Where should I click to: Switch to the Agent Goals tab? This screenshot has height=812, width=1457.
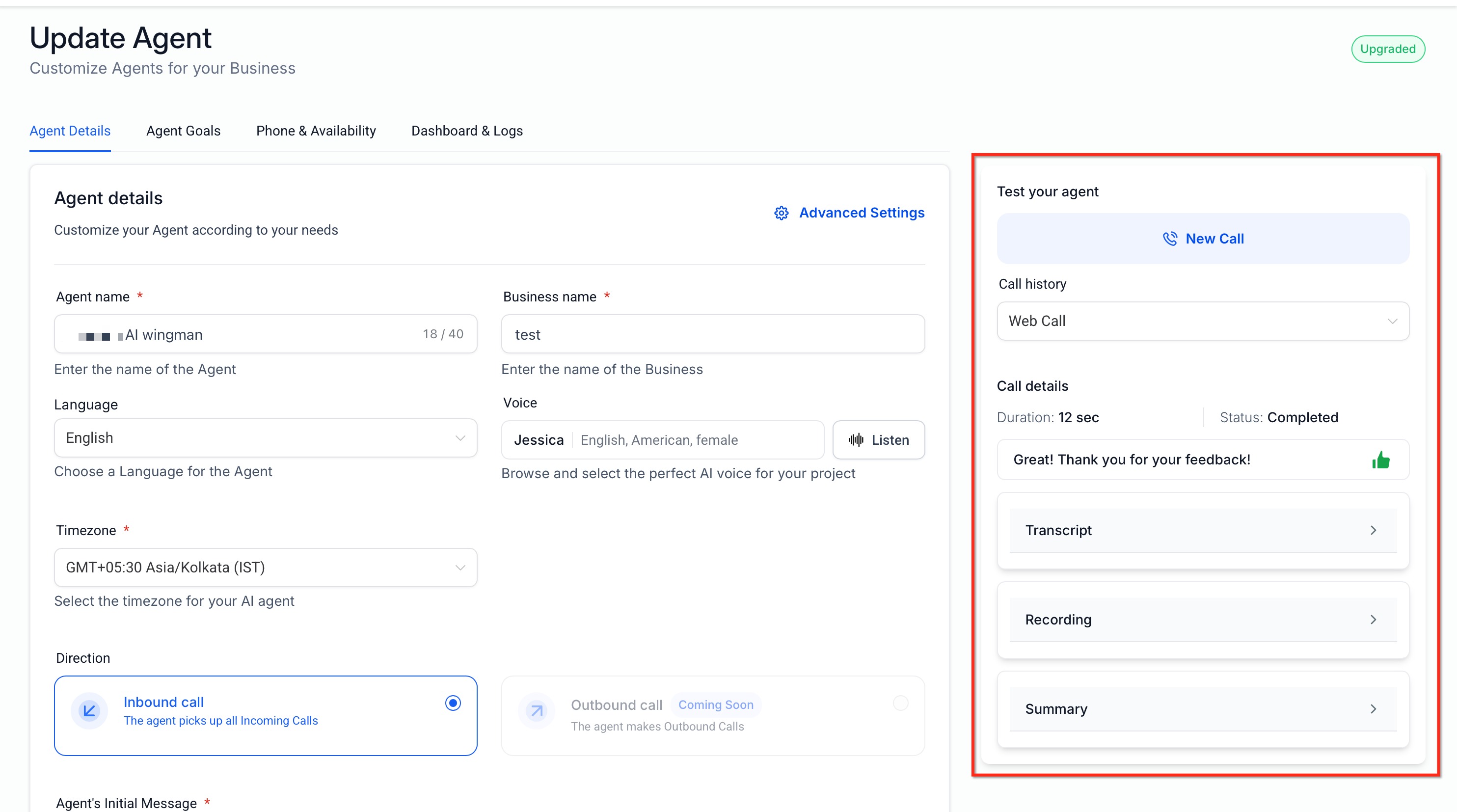point(183,131)
